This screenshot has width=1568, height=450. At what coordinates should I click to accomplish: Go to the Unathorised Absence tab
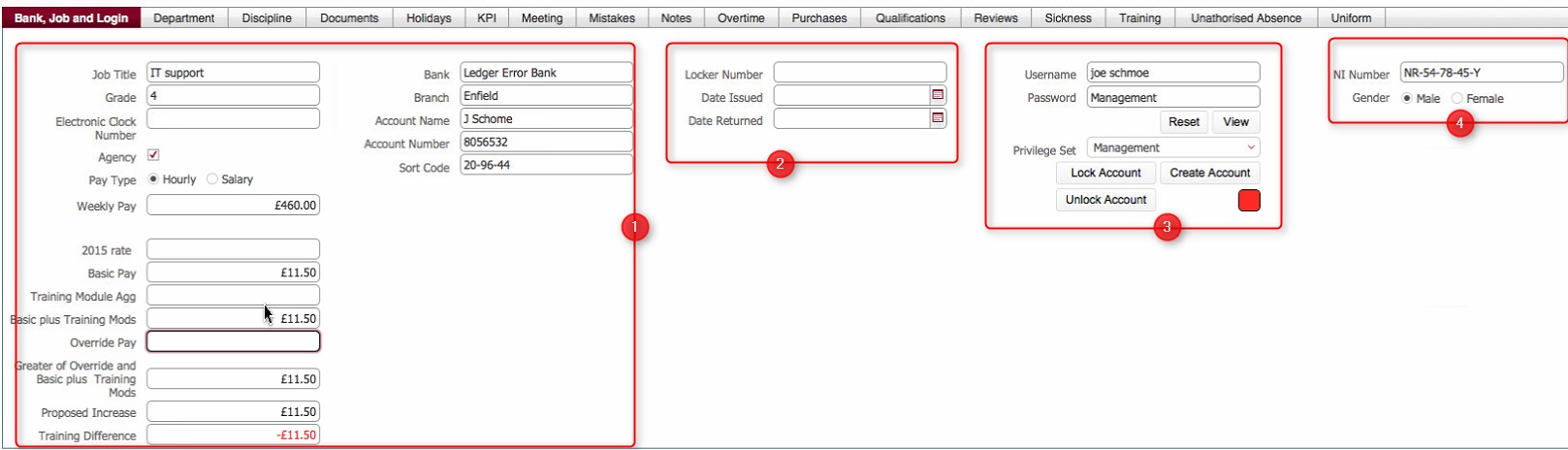[1246, 18]
